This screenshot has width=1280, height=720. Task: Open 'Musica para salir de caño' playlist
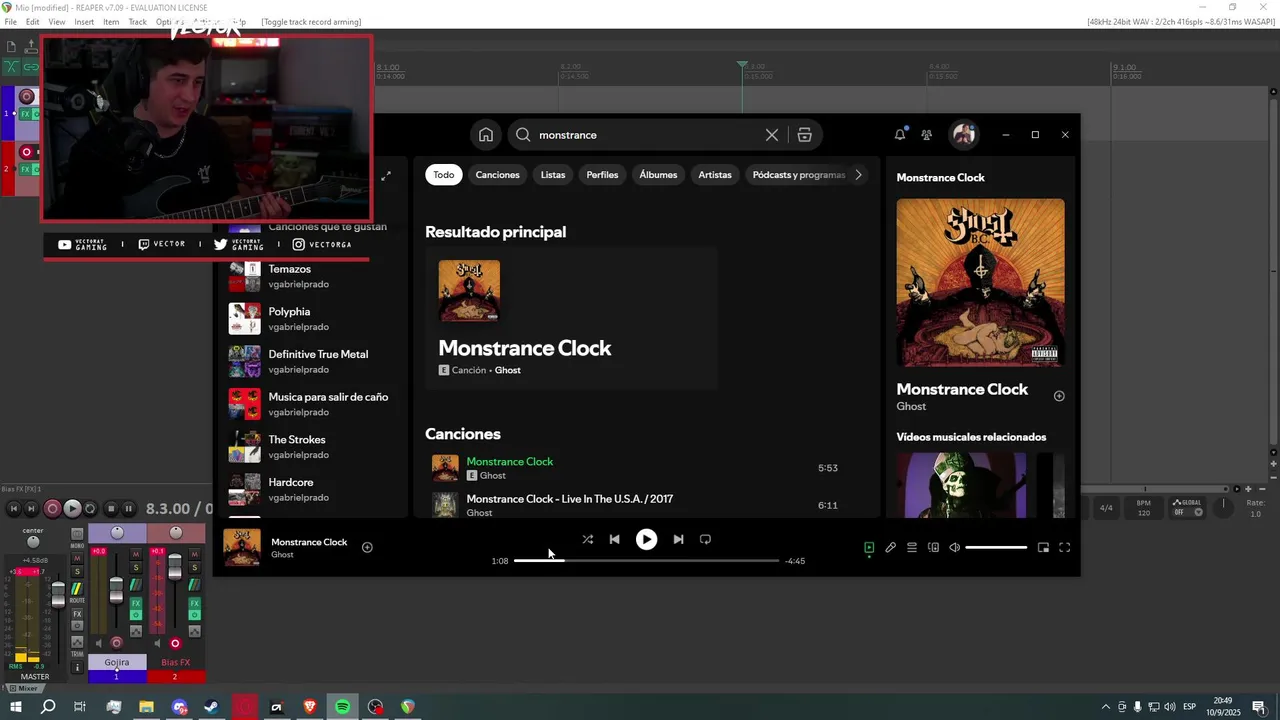pos(308,404)
